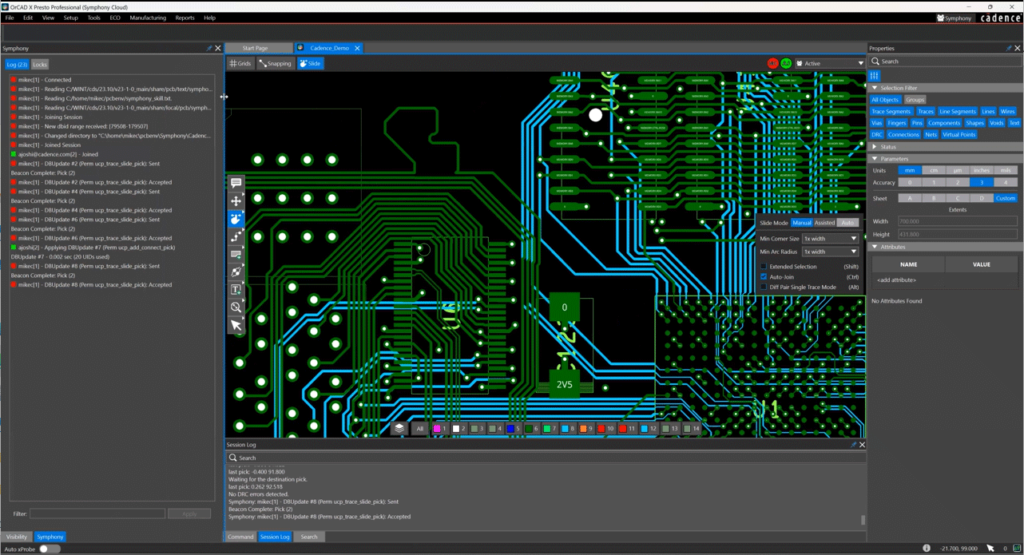Switch to the Locks tab

pyautogui.click(x=40, y=65)
